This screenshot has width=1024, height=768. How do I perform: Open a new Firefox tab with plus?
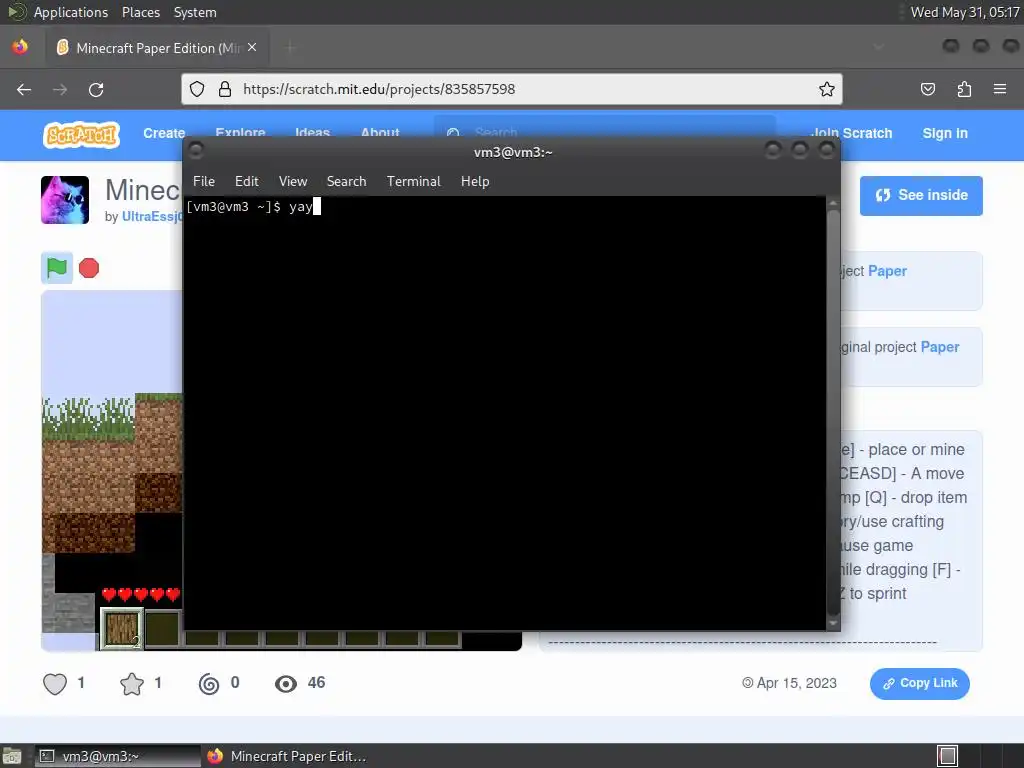pos(290,48)
